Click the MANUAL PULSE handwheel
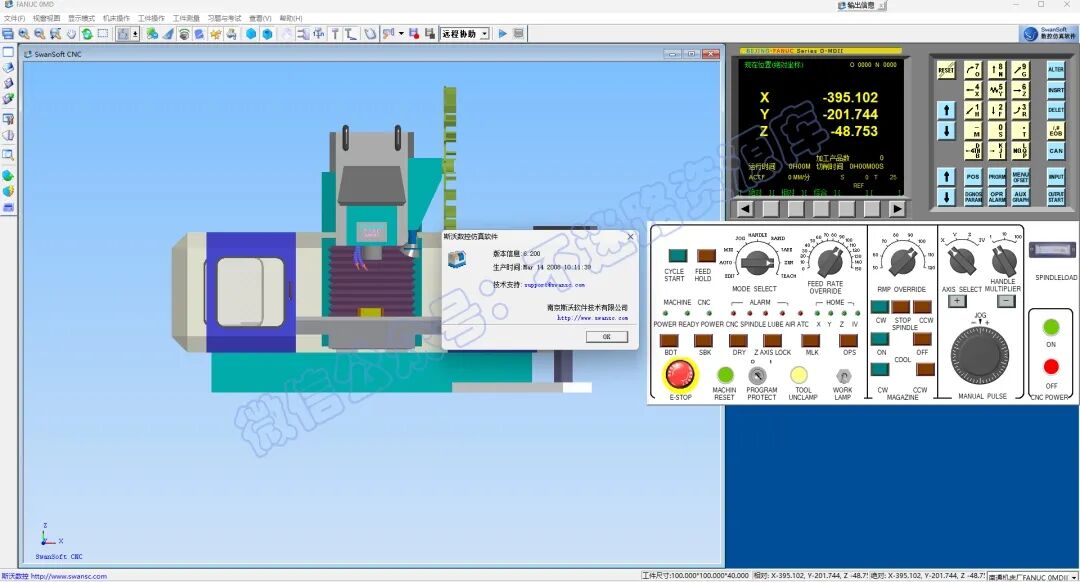 click(x=981, y=357)
